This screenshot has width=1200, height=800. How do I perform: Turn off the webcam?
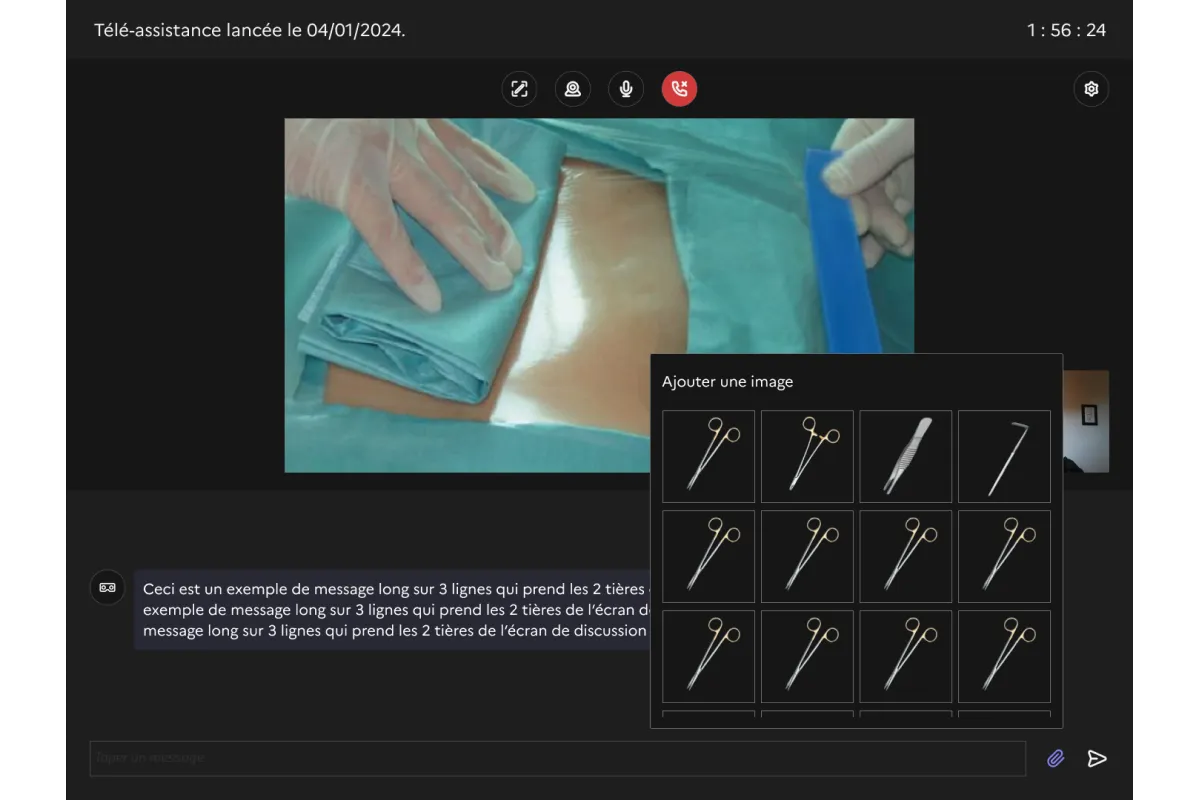(572, 89)
